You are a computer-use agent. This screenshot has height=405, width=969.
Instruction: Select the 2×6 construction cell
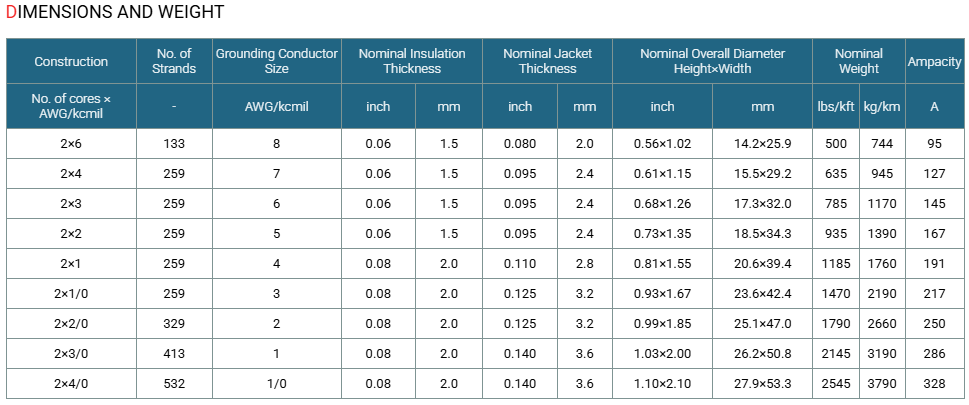71,144
